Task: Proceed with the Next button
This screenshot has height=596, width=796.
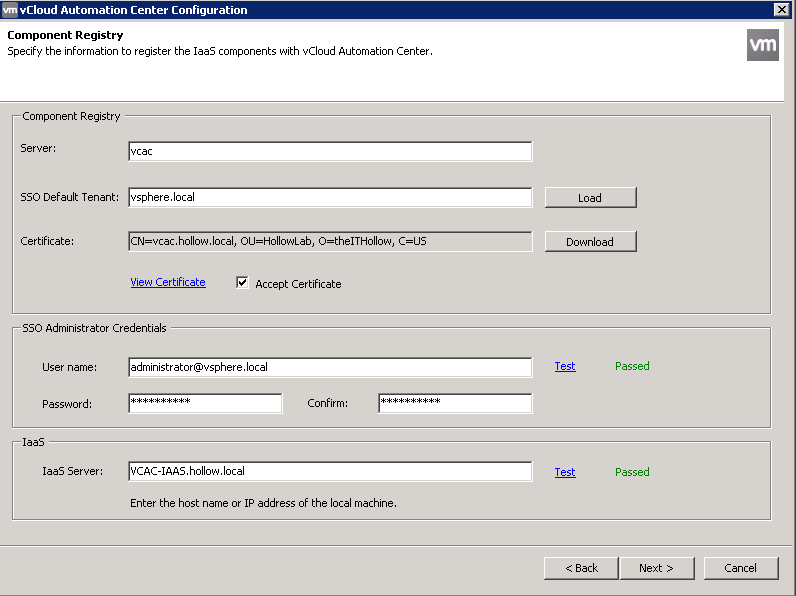Action: [x=655, y=568]
